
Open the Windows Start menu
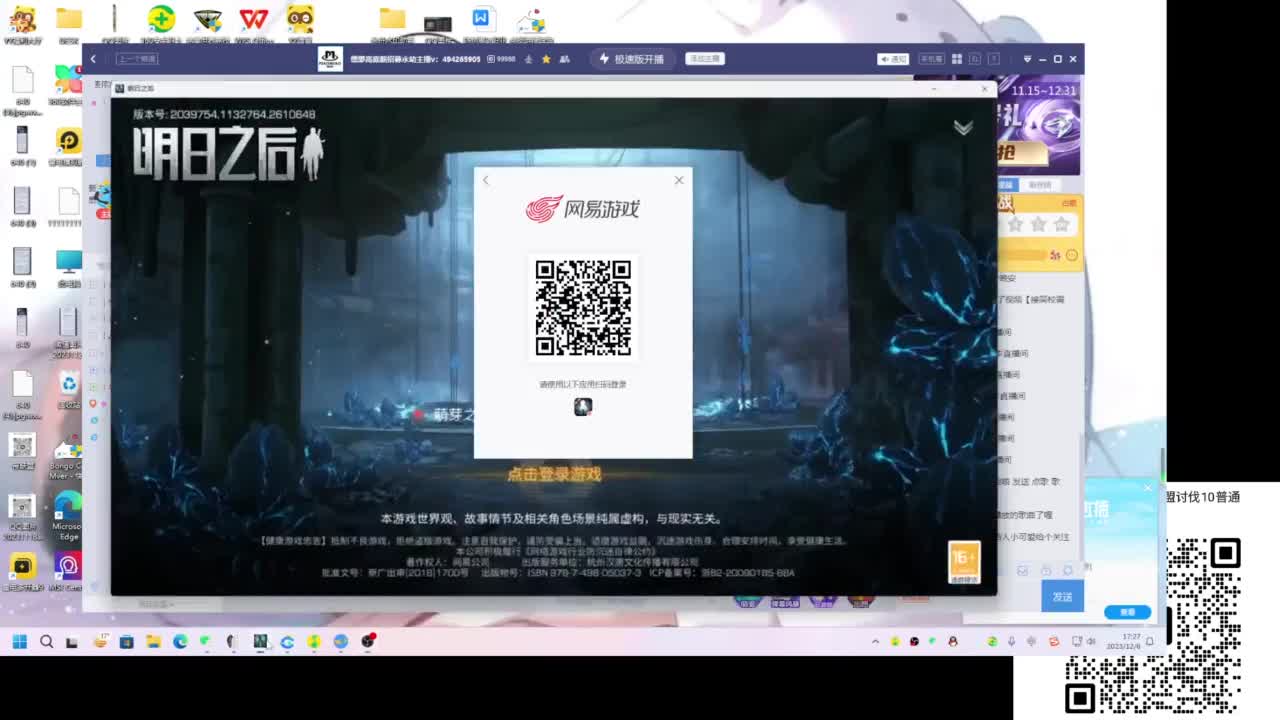point(19,641)
